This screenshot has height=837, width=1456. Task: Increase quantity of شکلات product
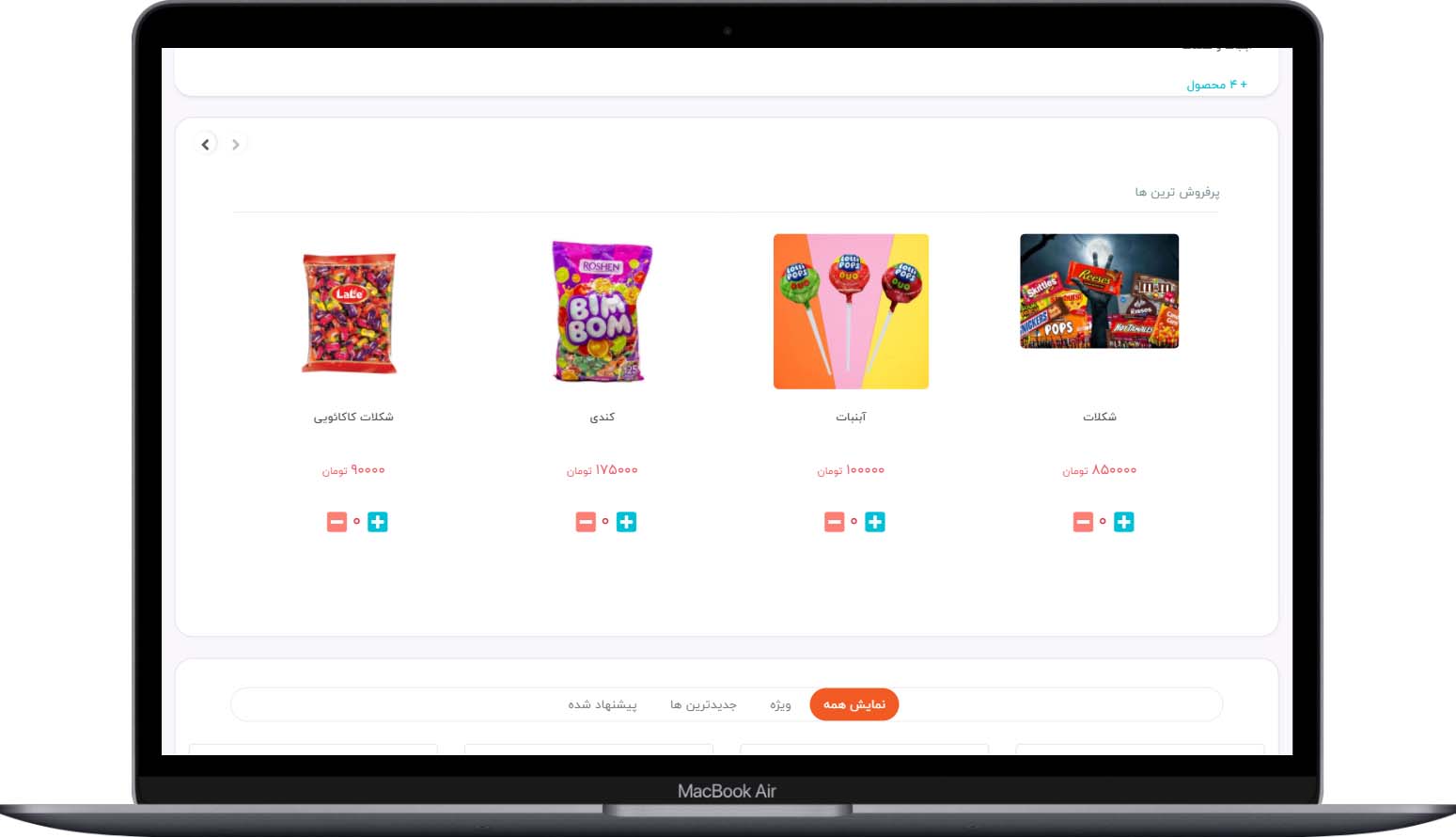[1123, 522]
